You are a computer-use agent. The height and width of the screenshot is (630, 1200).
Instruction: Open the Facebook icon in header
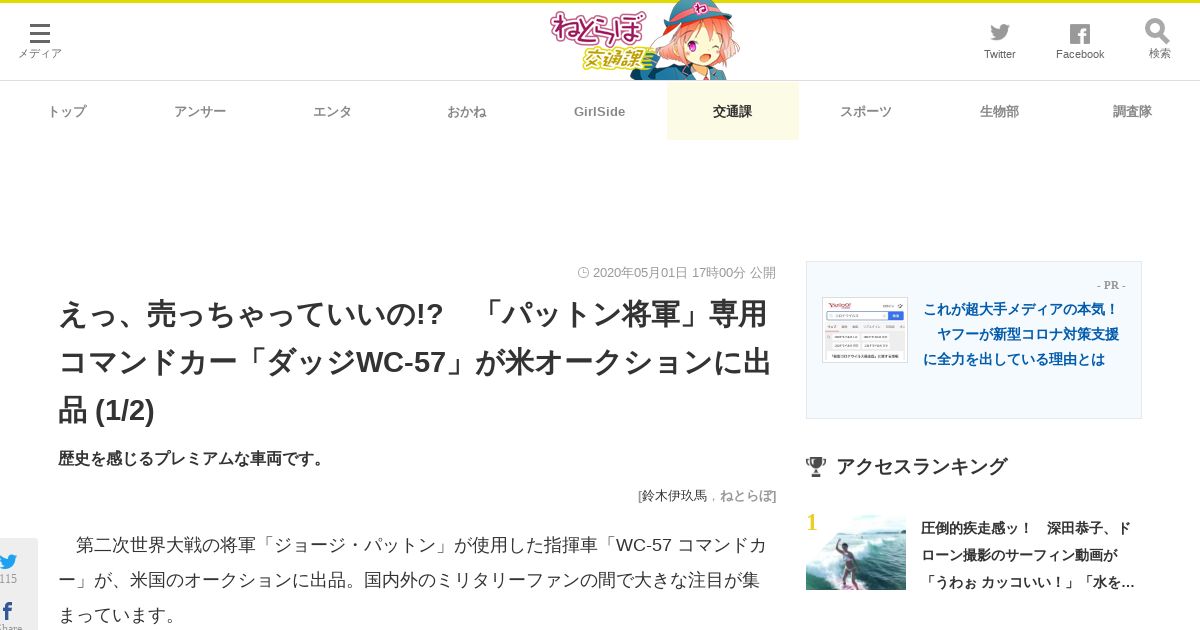1080,41
